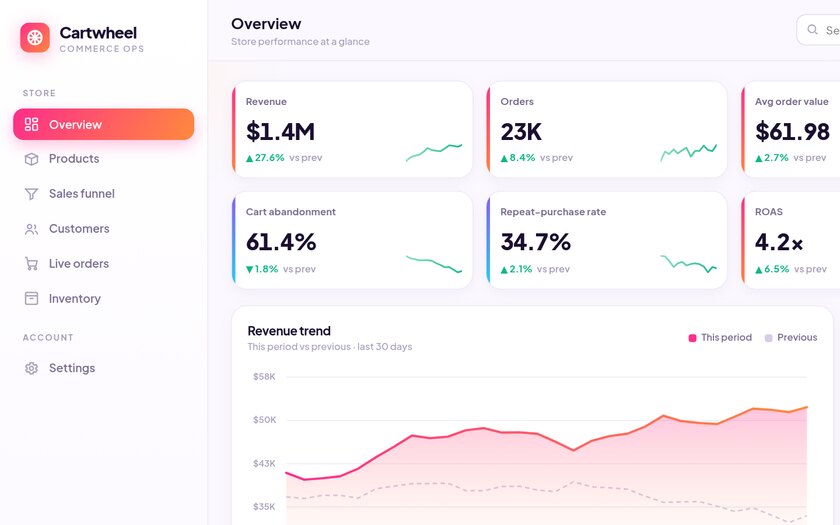Click the Revenue trend chart title
Viewport: 840px width, 525px height.
click(289, 331)
